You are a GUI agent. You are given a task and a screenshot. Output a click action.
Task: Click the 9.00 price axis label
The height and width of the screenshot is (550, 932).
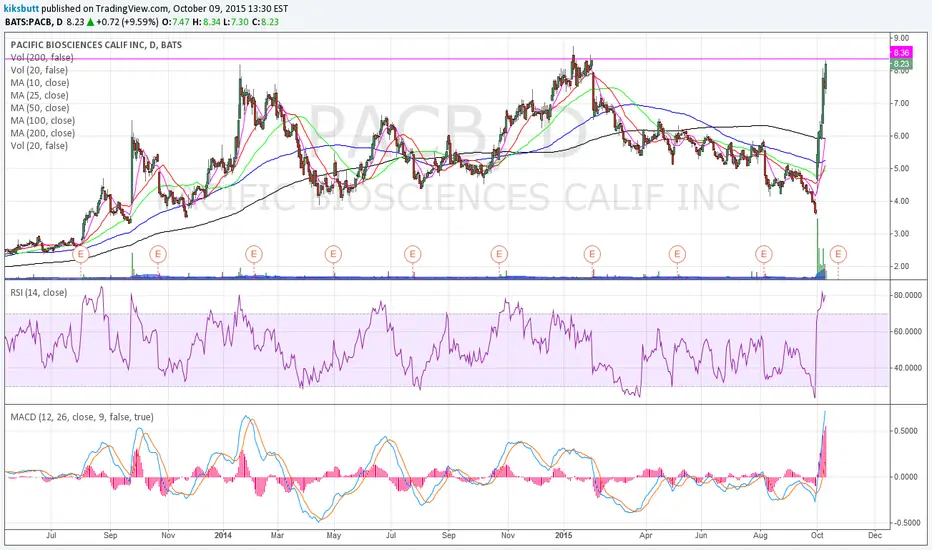coord(901,38)
